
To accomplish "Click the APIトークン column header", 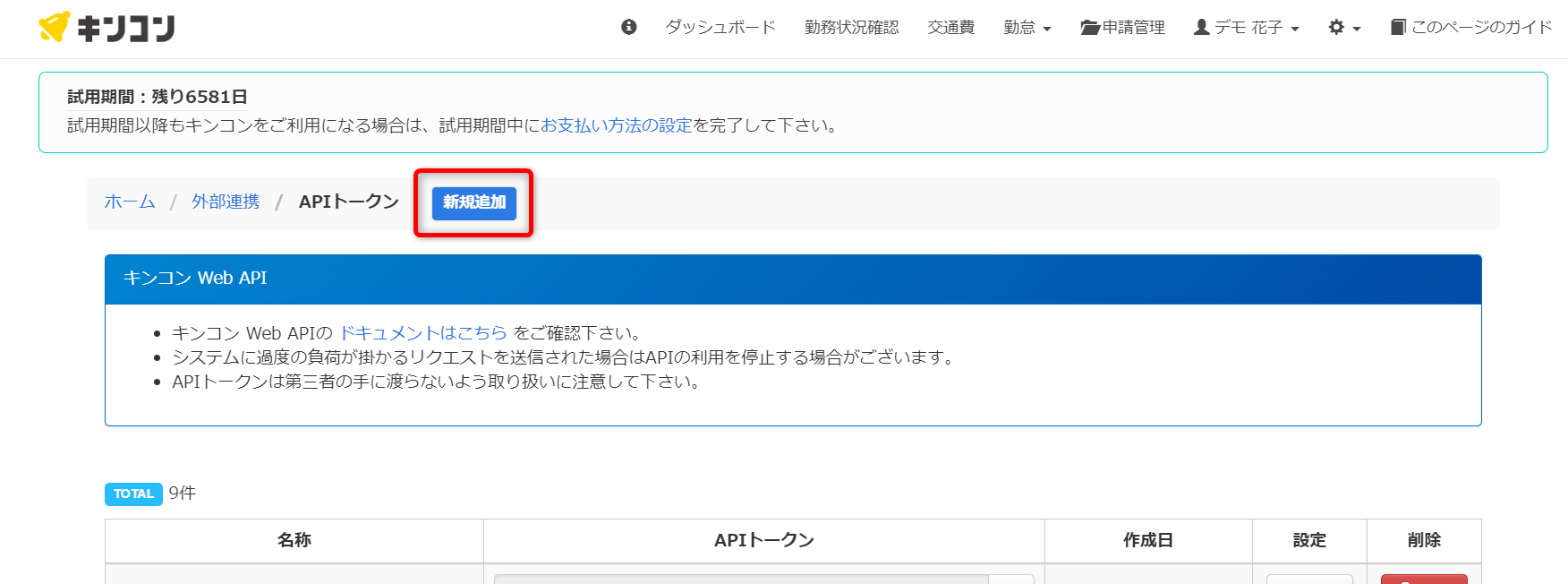I will pos(764,540).
